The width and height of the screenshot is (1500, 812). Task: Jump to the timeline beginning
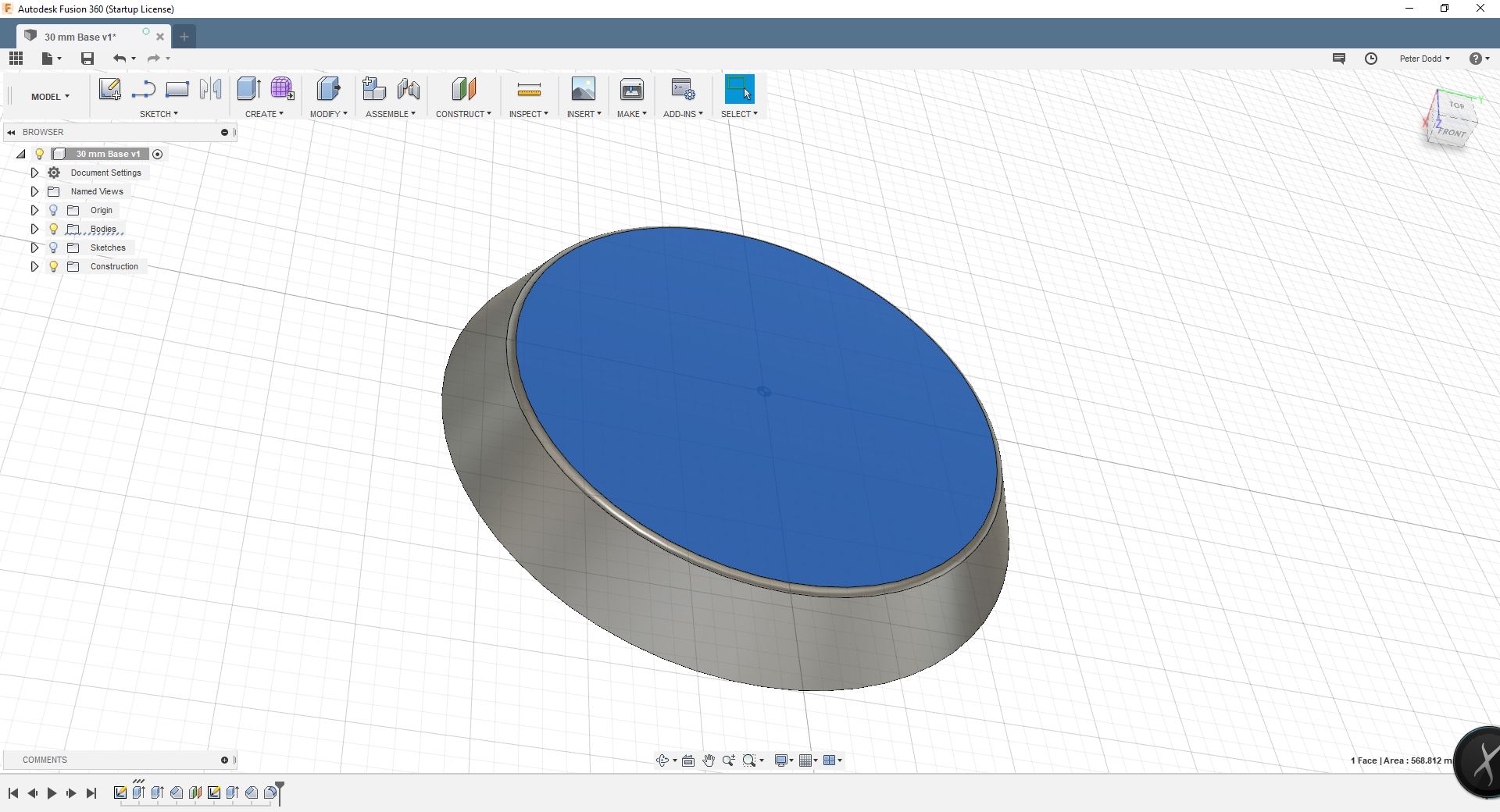tap(12, 793)
